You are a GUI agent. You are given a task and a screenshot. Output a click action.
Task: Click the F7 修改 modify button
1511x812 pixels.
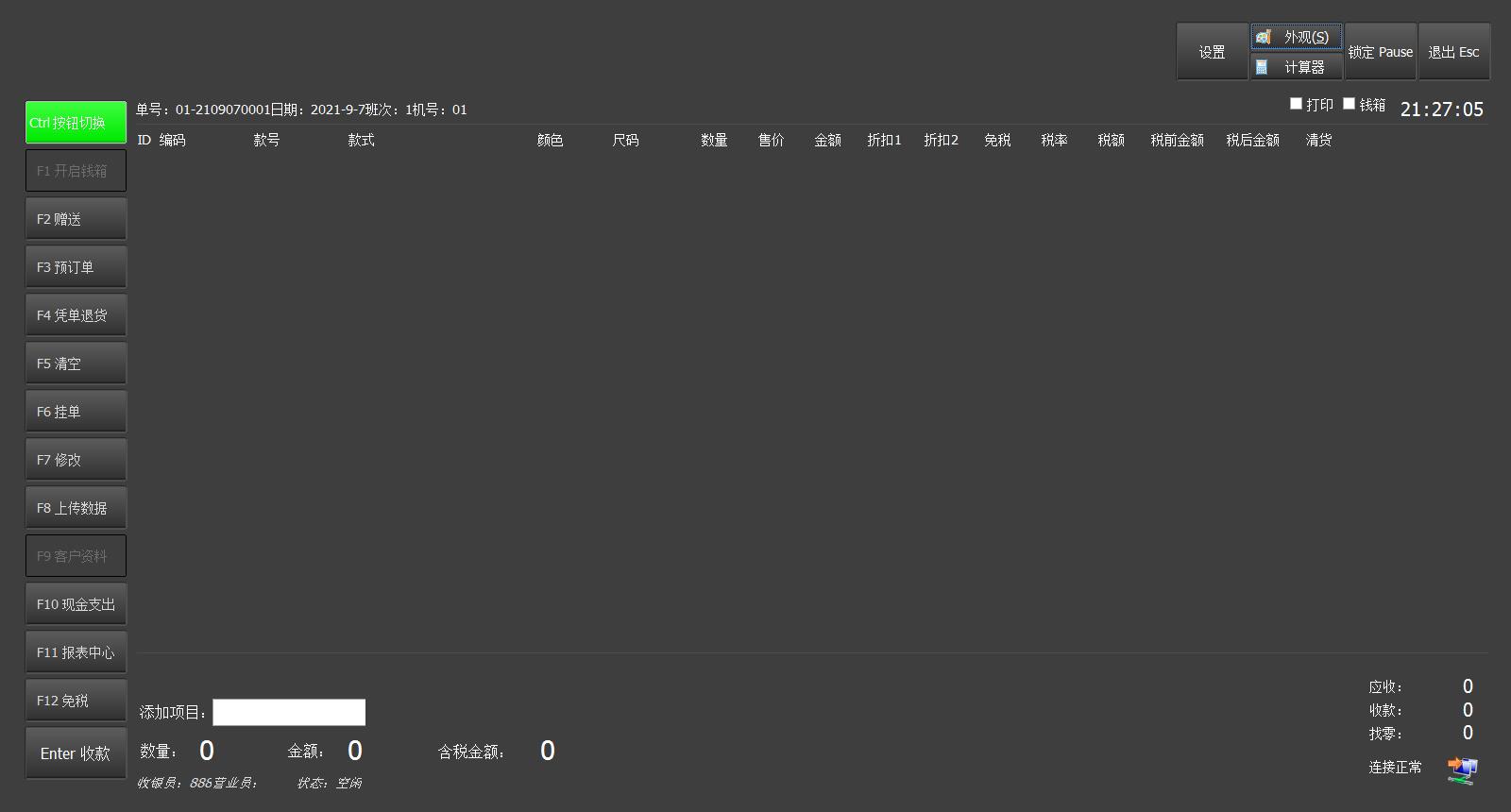(76, 460)
